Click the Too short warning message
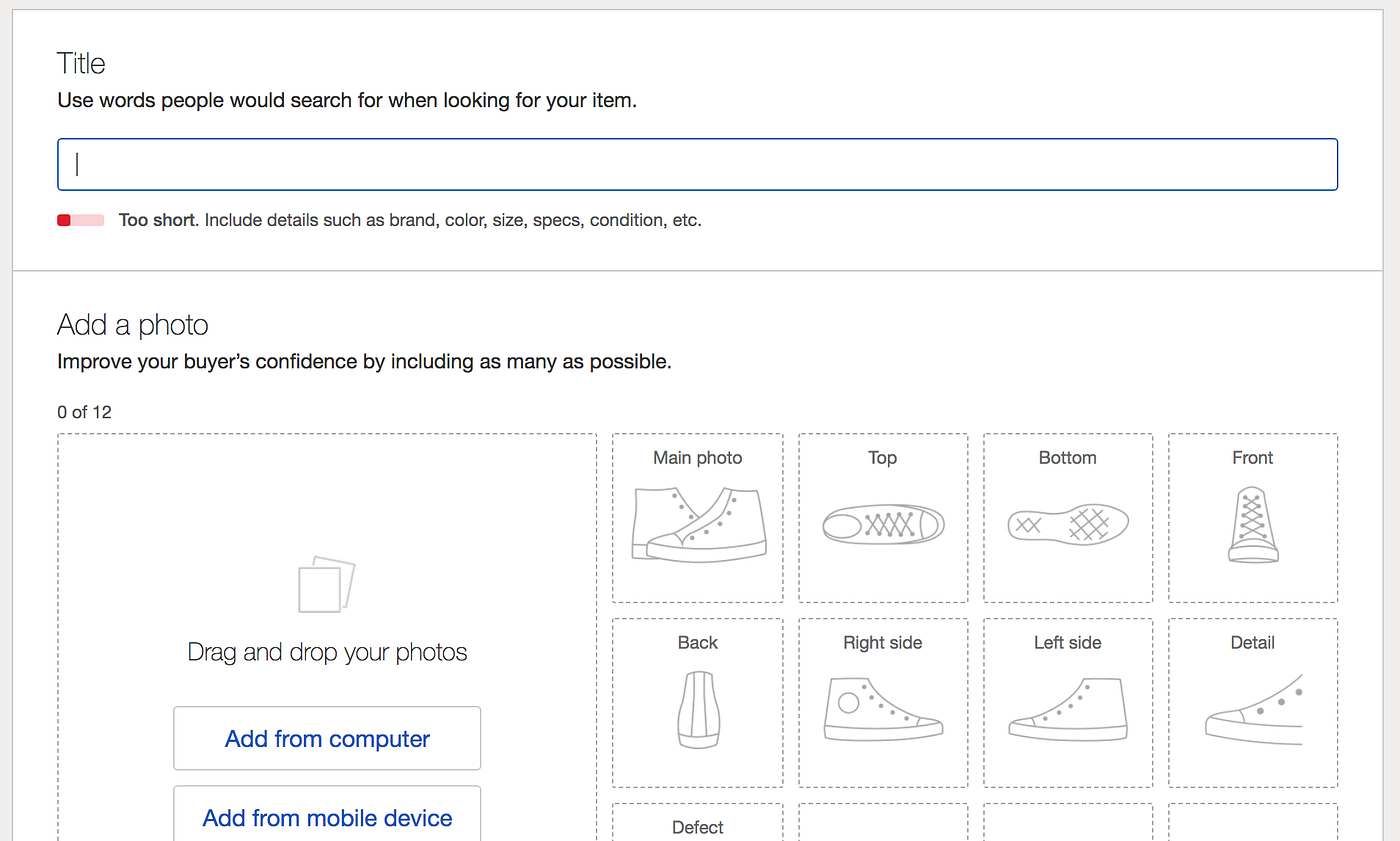Viewport: 1400px width, 841px height. click(x=410, y=220)
